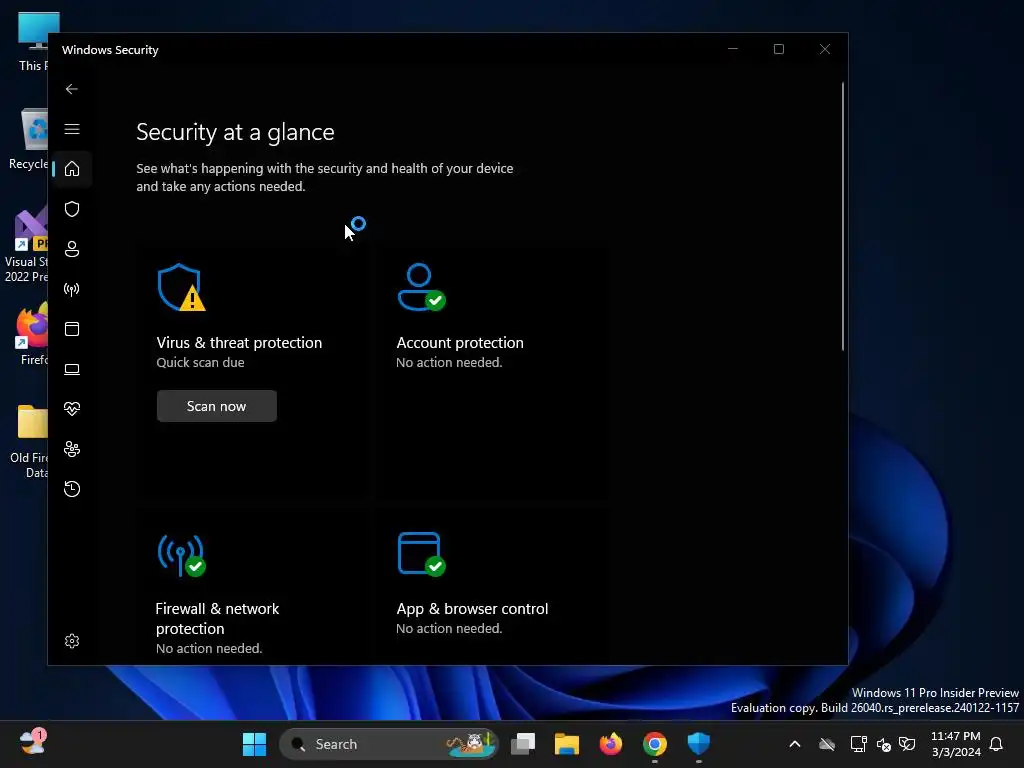Open Account protection heading
1024x768 pixels.
(x=460, y=343)
